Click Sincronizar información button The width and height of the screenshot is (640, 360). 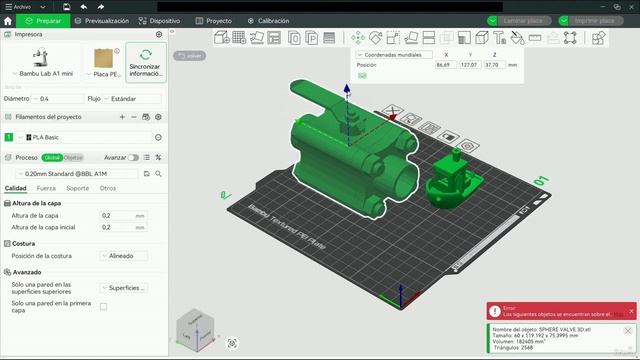[x=146, y=62]
